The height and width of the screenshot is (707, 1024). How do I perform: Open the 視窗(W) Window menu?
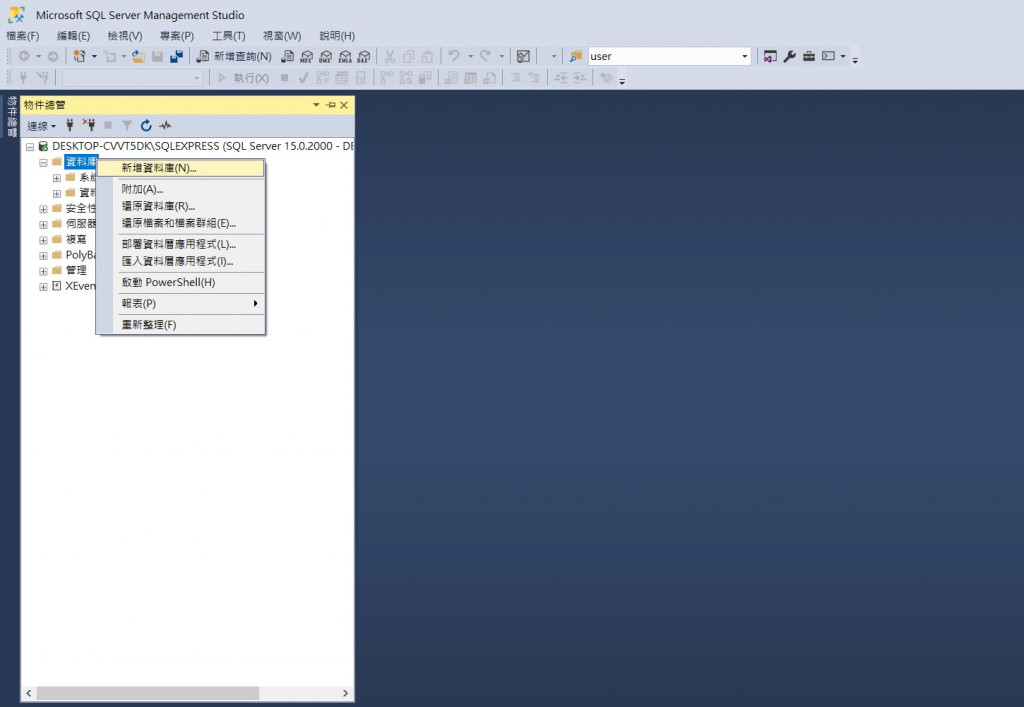(282, 36)
